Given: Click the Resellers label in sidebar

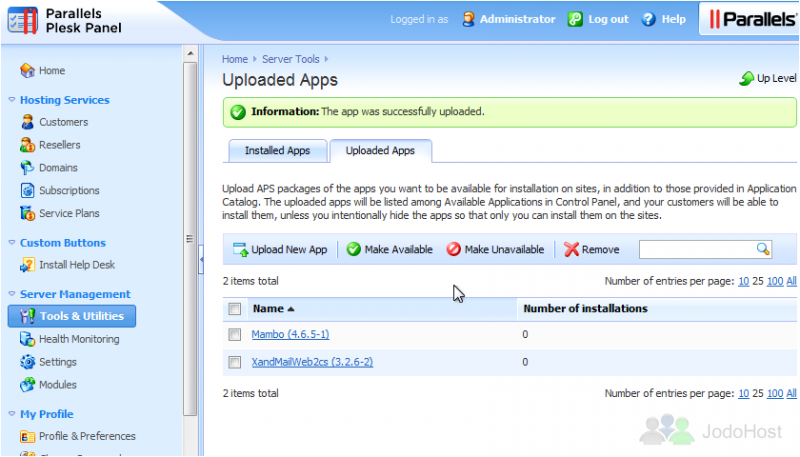Looking at the screenshot, I should coord(60,145).
